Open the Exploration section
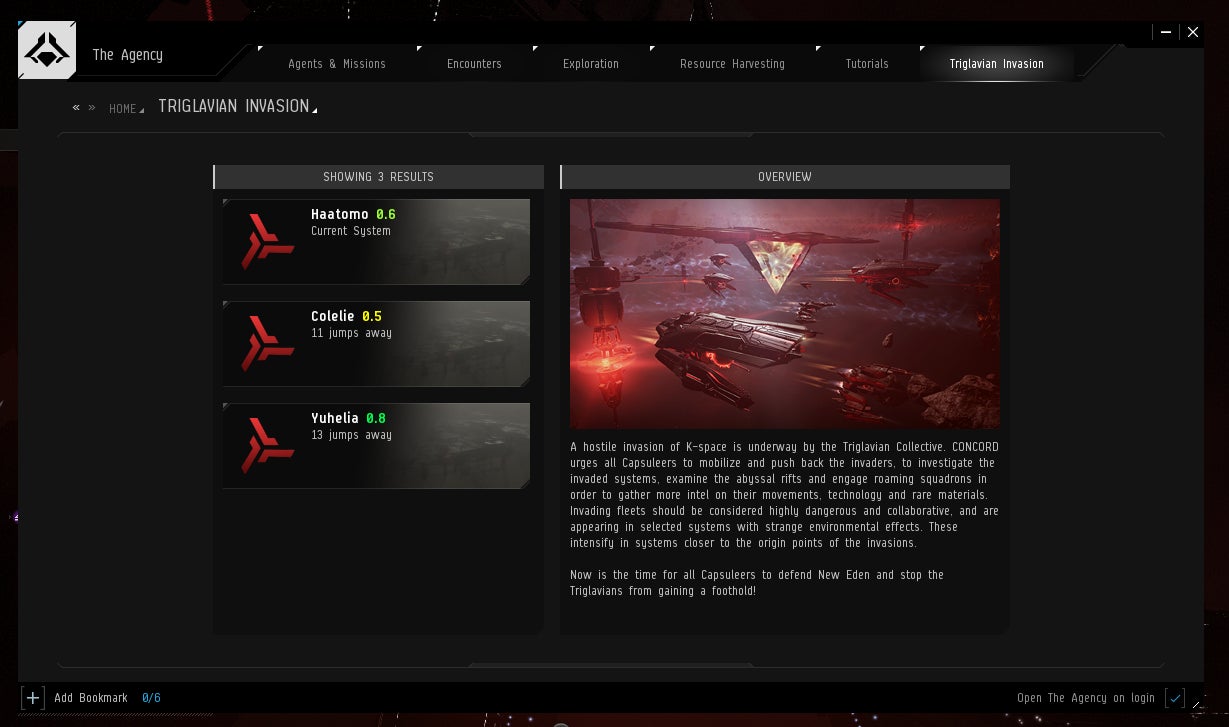1229x727 pixels. [590, 63]
